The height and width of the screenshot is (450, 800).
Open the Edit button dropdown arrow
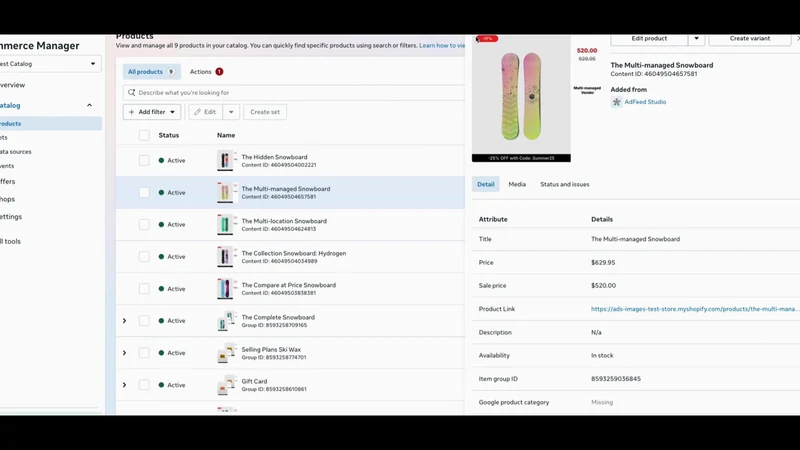click(231, 112)
